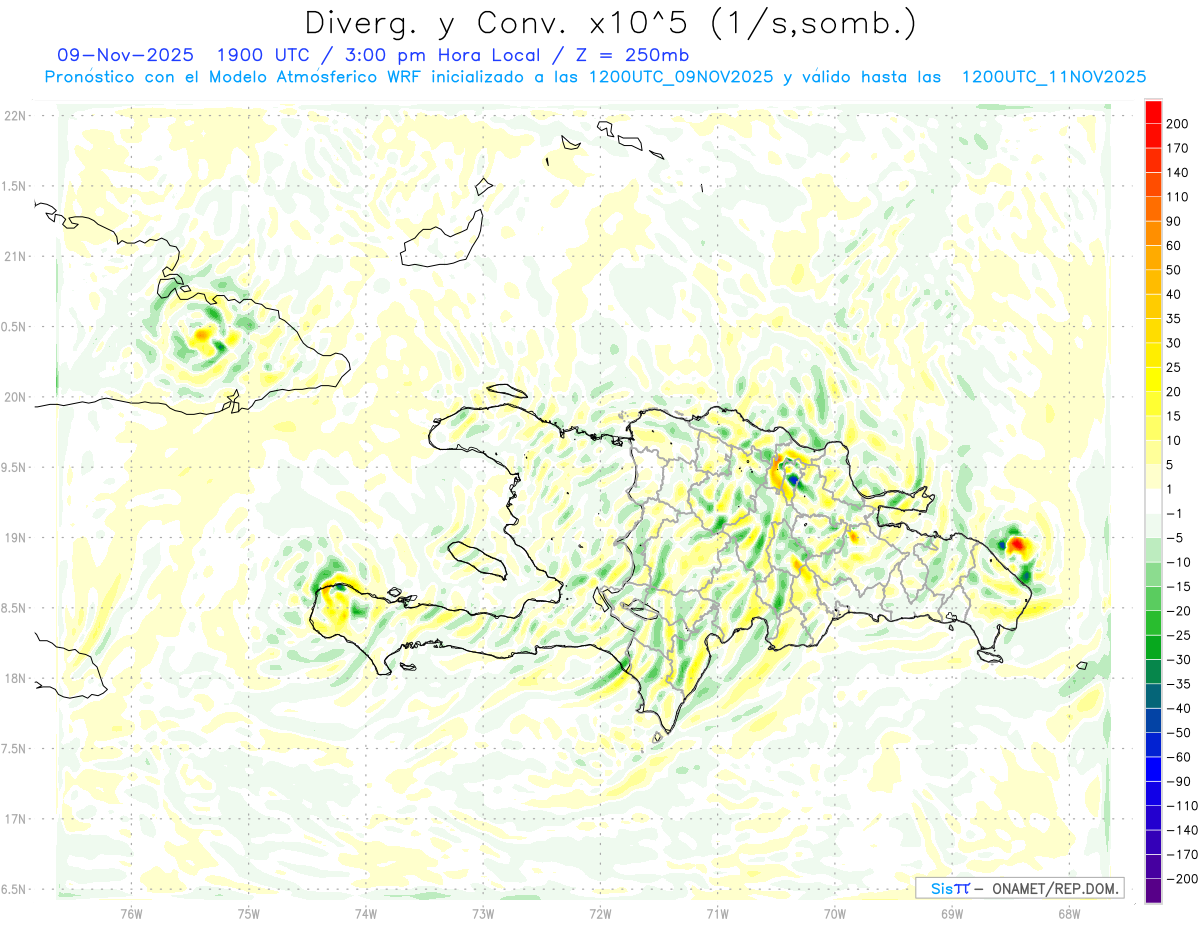Click the '-50' legend value

[x=1177, y=732]
